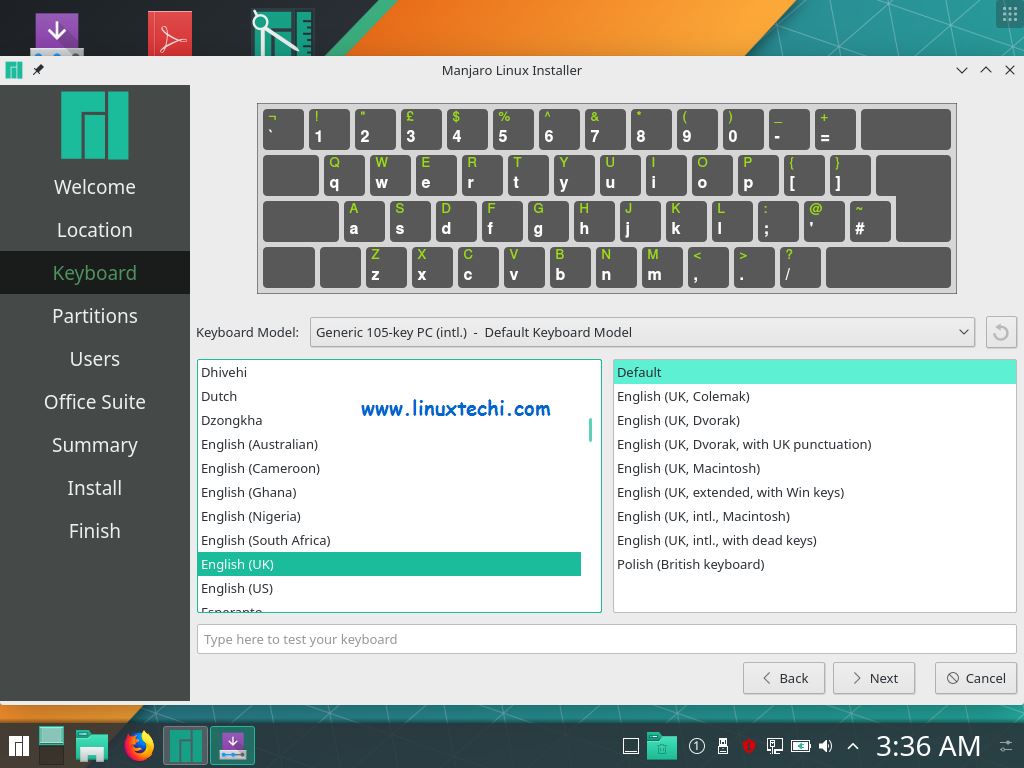Open the Dolphin file manager from taskbar
The image size is (1024, 768).
coord(92,745)
